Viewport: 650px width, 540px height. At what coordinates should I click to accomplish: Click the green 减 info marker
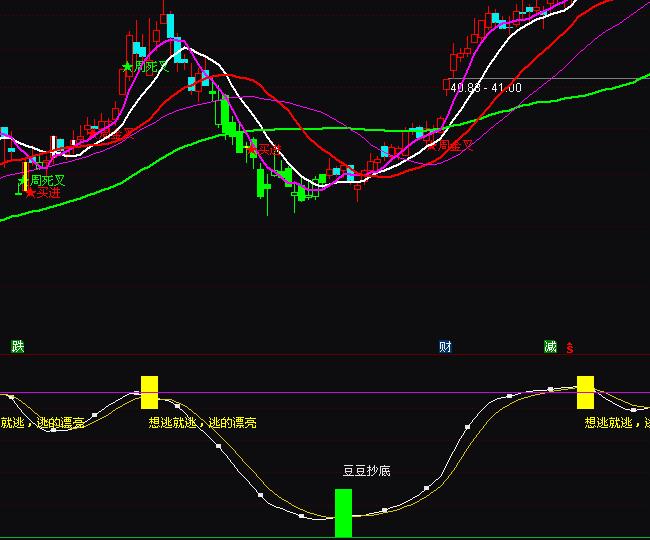pyautogui.click(x=550, y=347)
